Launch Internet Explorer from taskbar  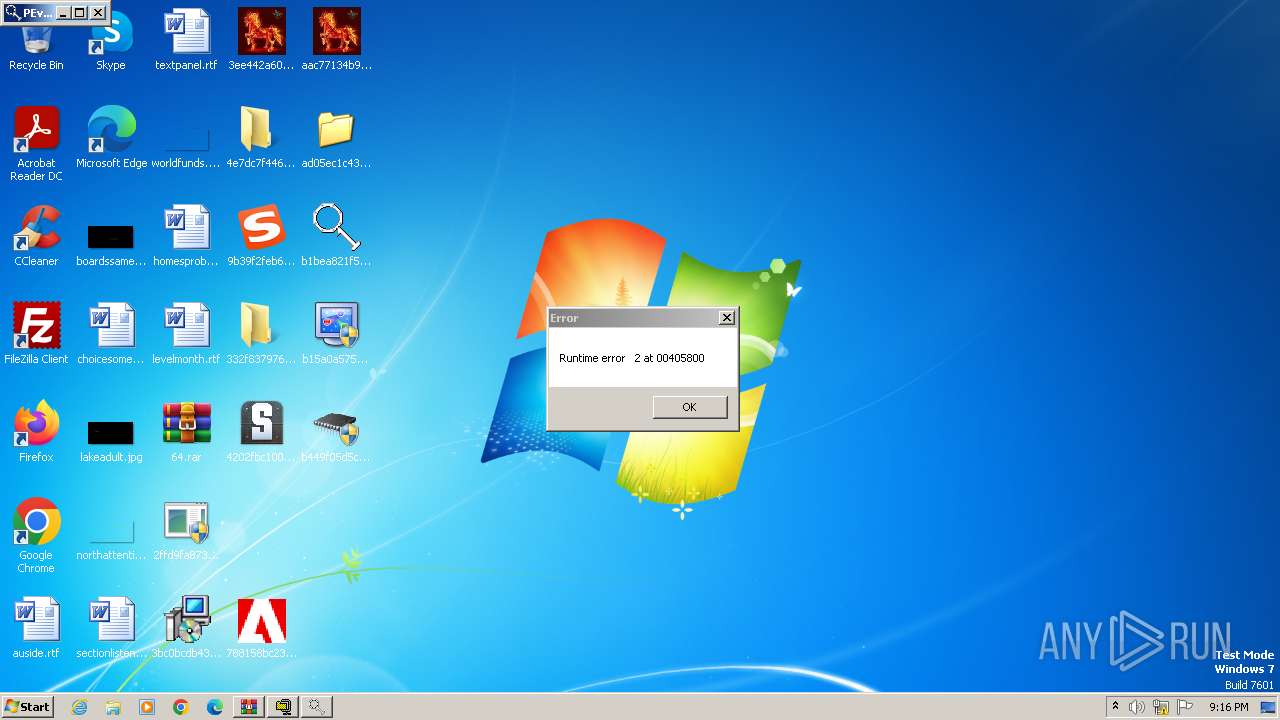(79, 707)
